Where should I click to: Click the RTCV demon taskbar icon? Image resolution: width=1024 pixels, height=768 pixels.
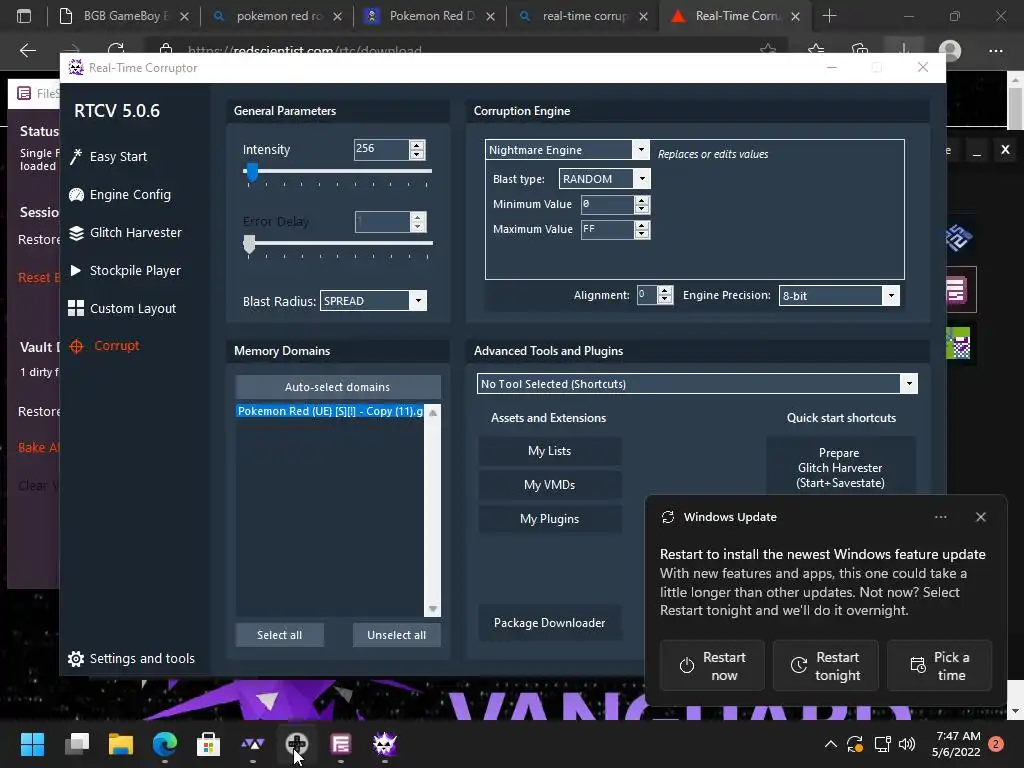tap(385, 744)
